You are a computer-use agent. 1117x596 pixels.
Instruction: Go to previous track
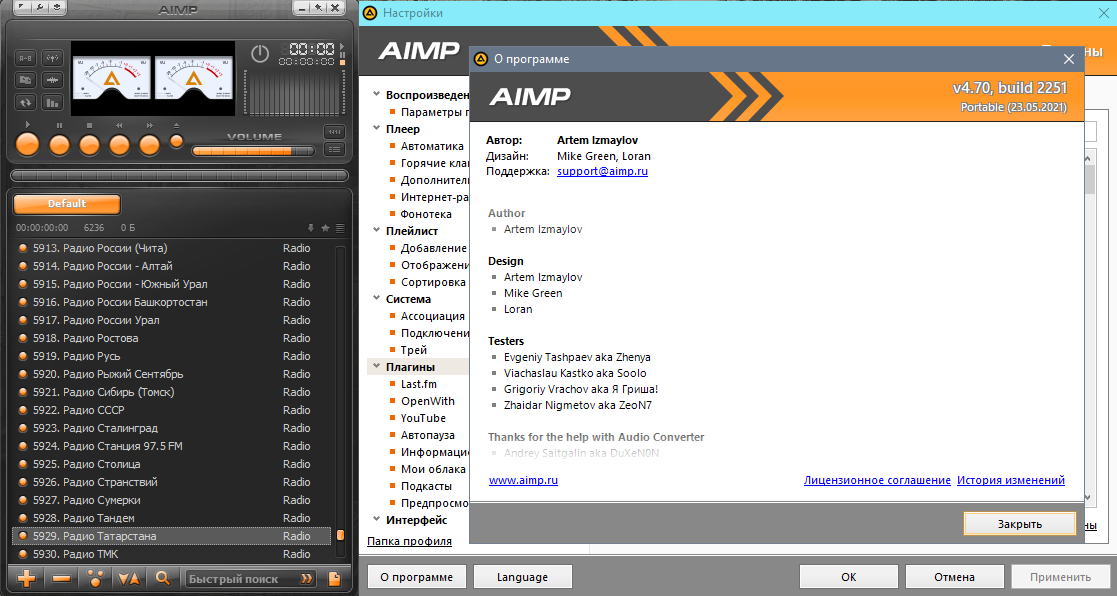click(119, 145)
